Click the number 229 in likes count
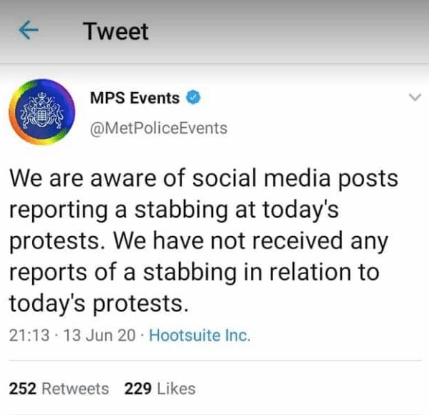Image resolution: width=429 pixels, height=415 pixels. [138, 389]
